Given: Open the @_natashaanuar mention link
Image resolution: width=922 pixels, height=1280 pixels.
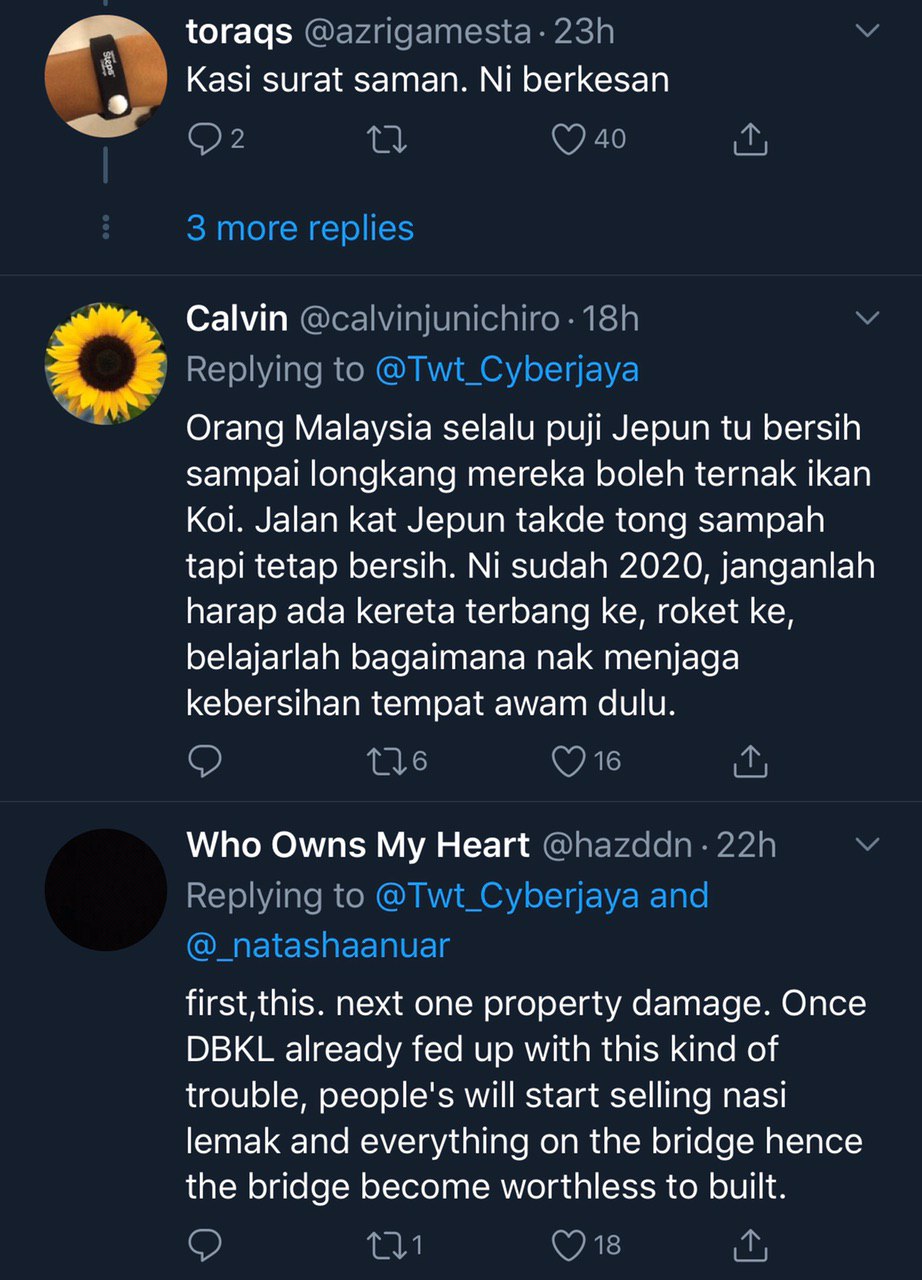Looking at the screenshot, I should 318,945.
